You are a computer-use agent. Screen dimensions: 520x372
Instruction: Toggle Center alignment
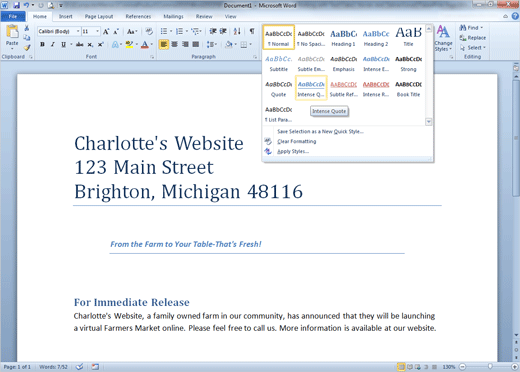tap(174, 44)
